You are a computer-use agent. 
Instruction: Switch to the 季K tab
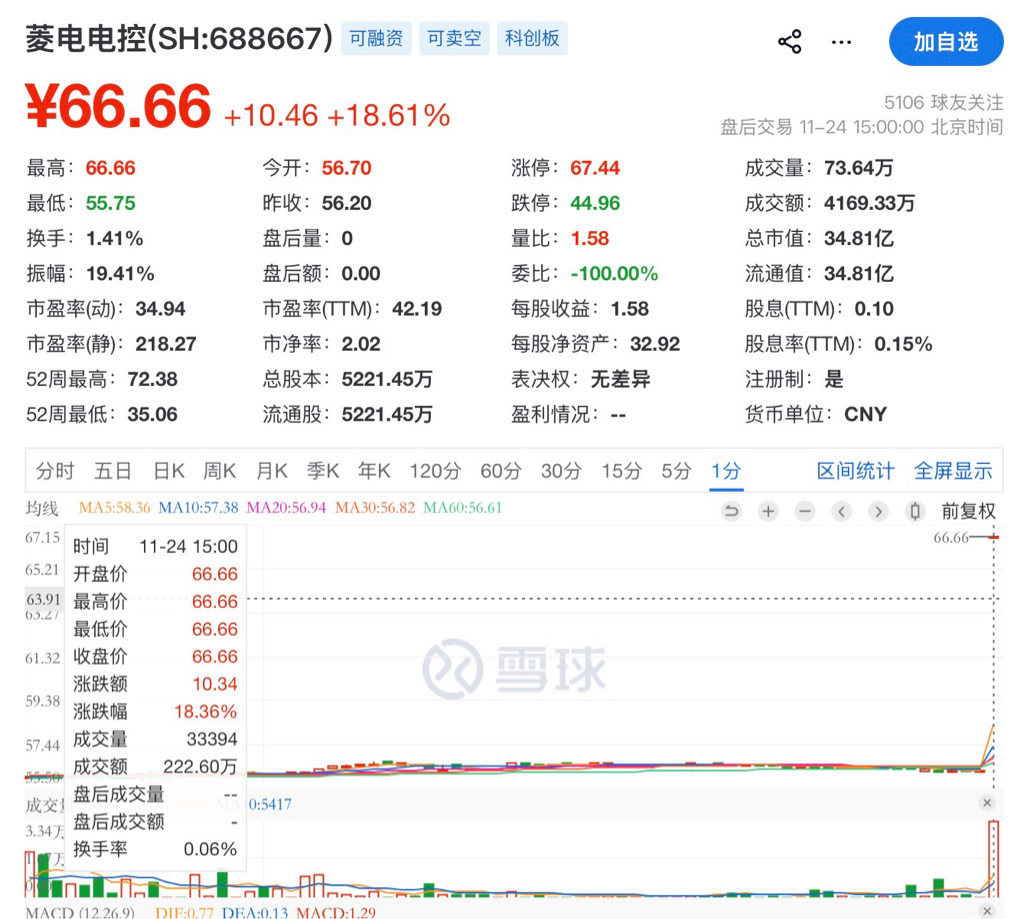323,471
